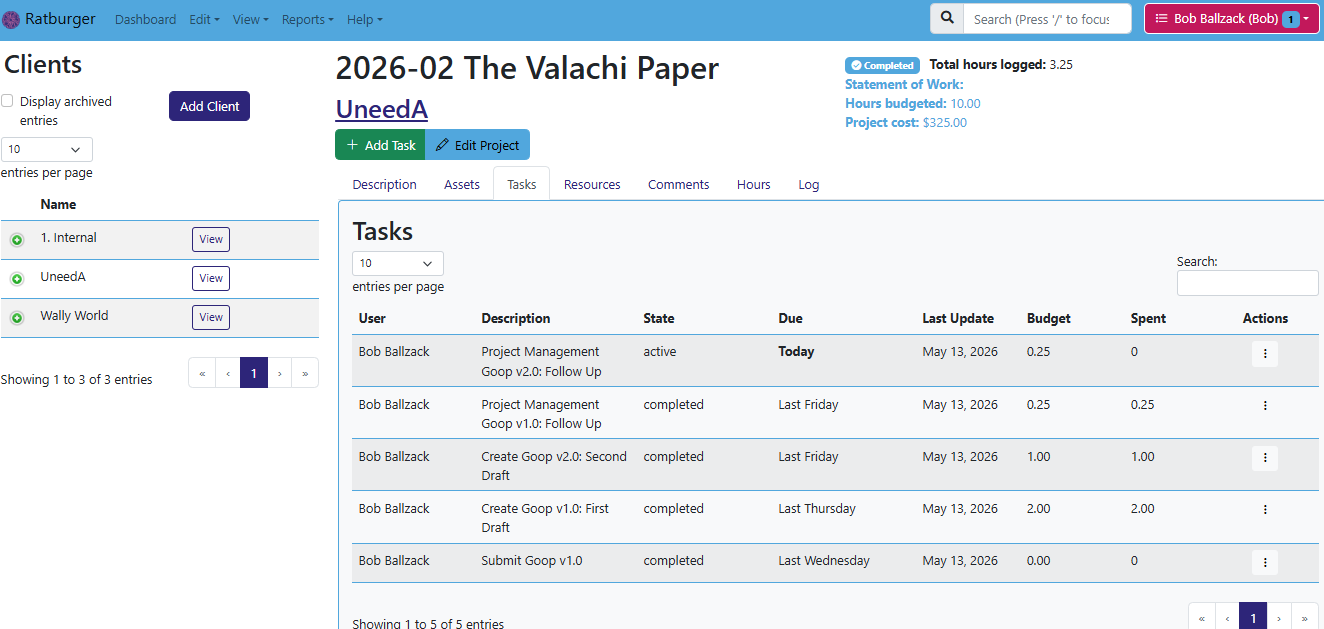Click 'Create Goop v2.0: Second Draft' description
The width and height of the screenshot is (1324, 629).
click(554, 466)
